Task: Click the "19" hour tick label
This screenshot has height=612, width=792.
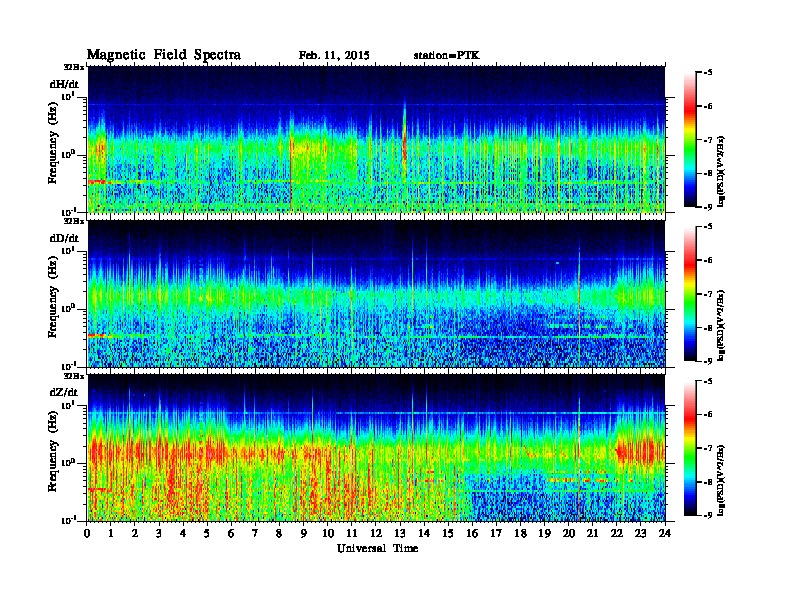Action: click(544, 533)
